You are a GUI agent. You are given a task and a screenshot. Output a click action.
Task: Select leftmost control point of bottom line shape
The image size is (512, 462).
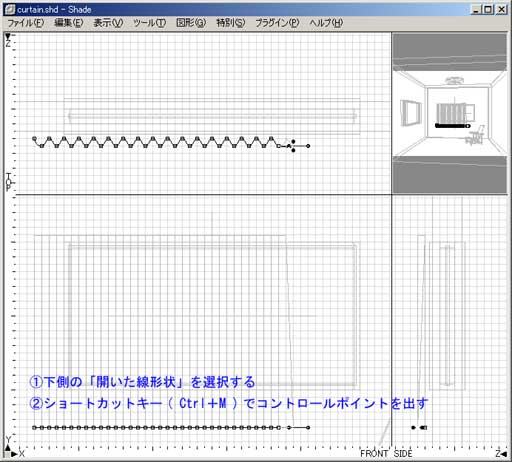tap(34, 428)
